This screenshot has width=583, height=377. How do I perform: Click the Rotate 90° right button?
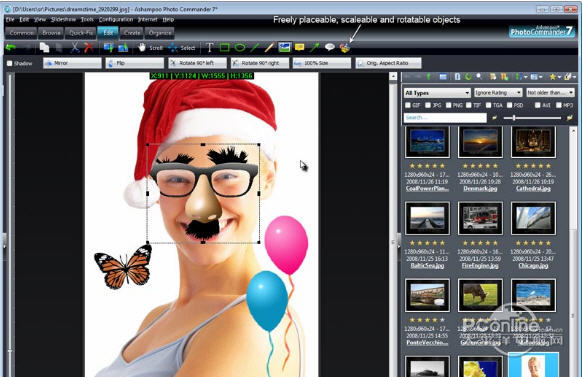click(x=260, y=63)
